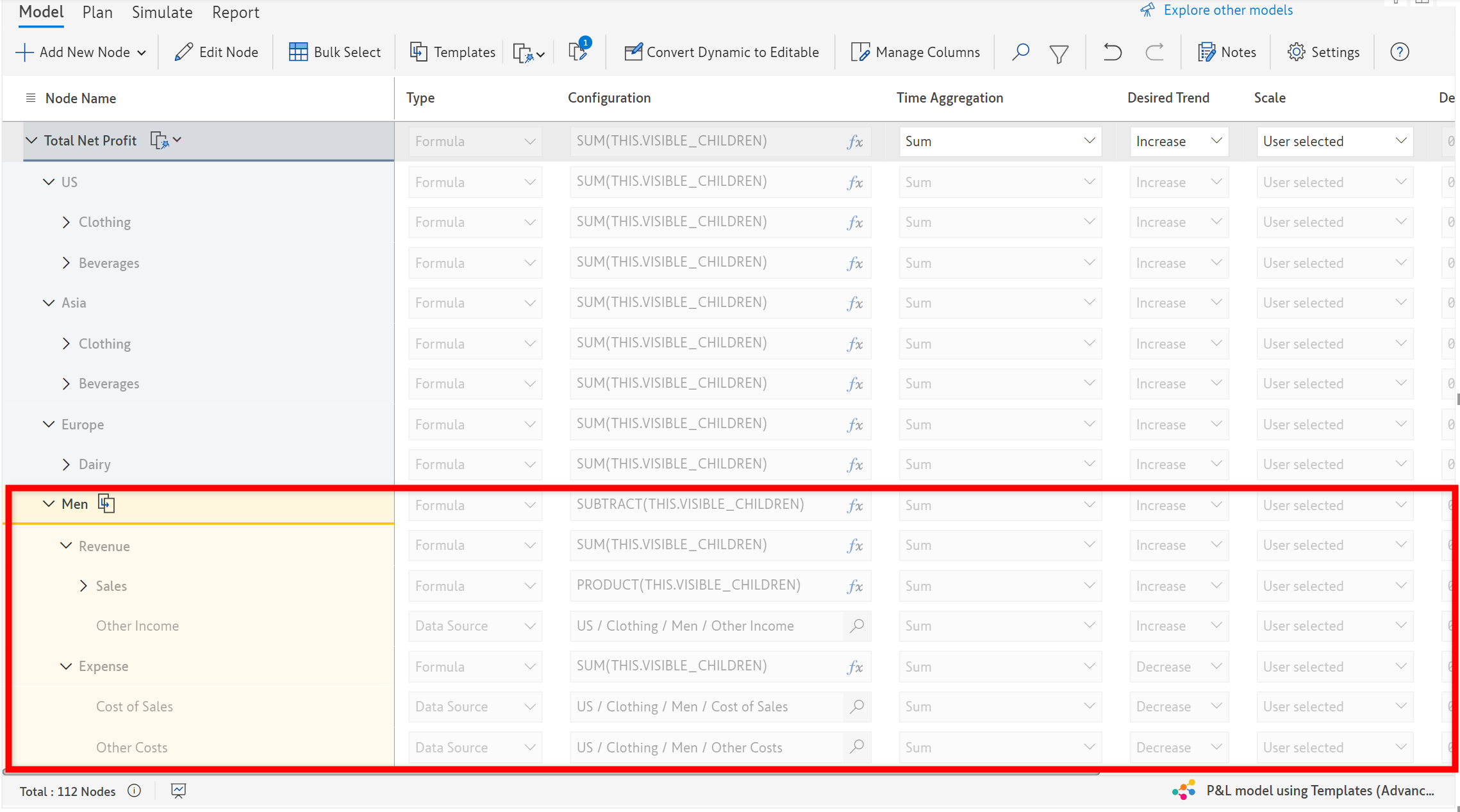Screen dimensions: 1460x812
Task: Follow the Explore other models link
Action: click(x=1227, y=10)
